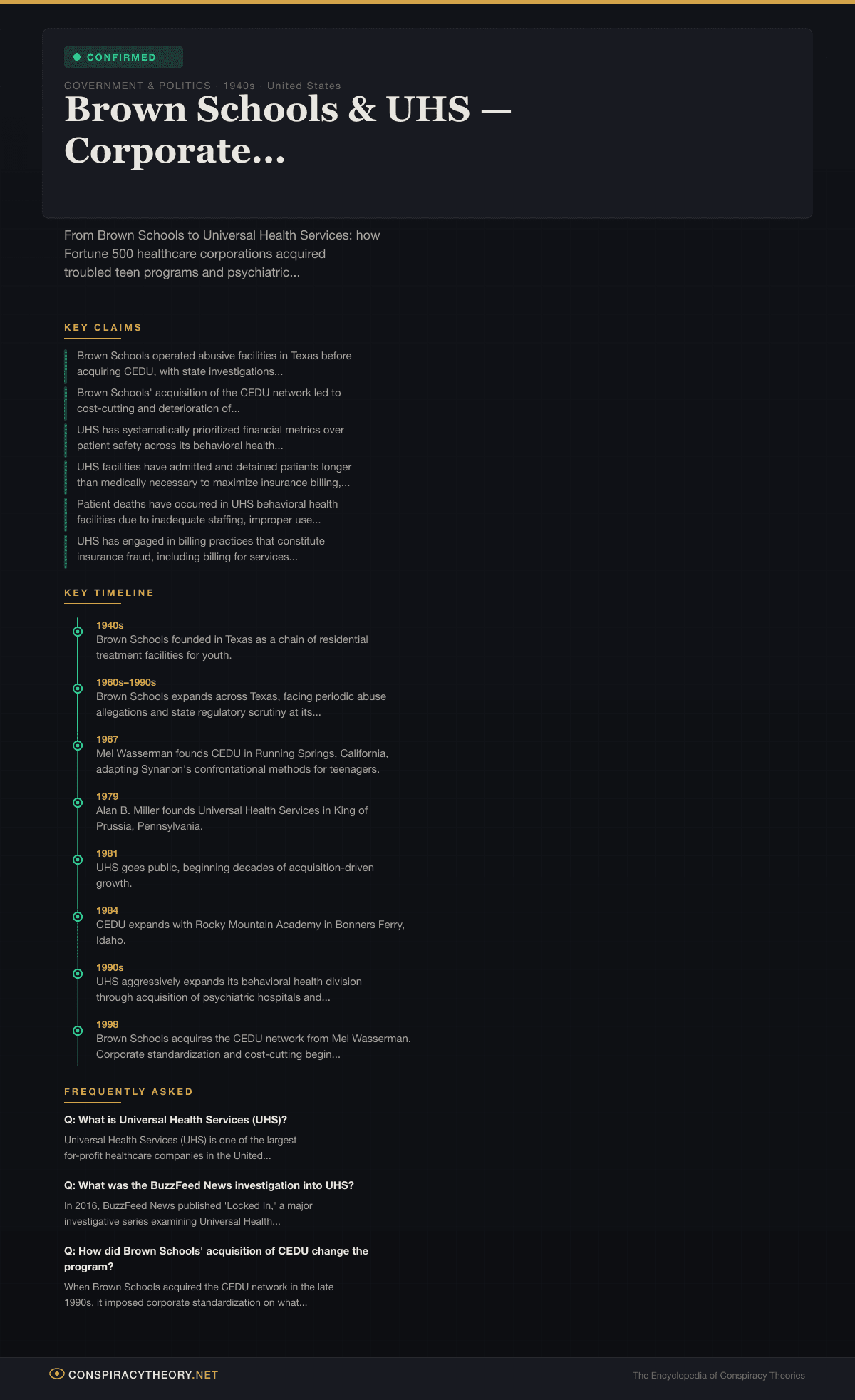Expand the 'What is Universal Health Services' question
The height and width of the screenshot is (1400, 855).
coord(175,1120)
